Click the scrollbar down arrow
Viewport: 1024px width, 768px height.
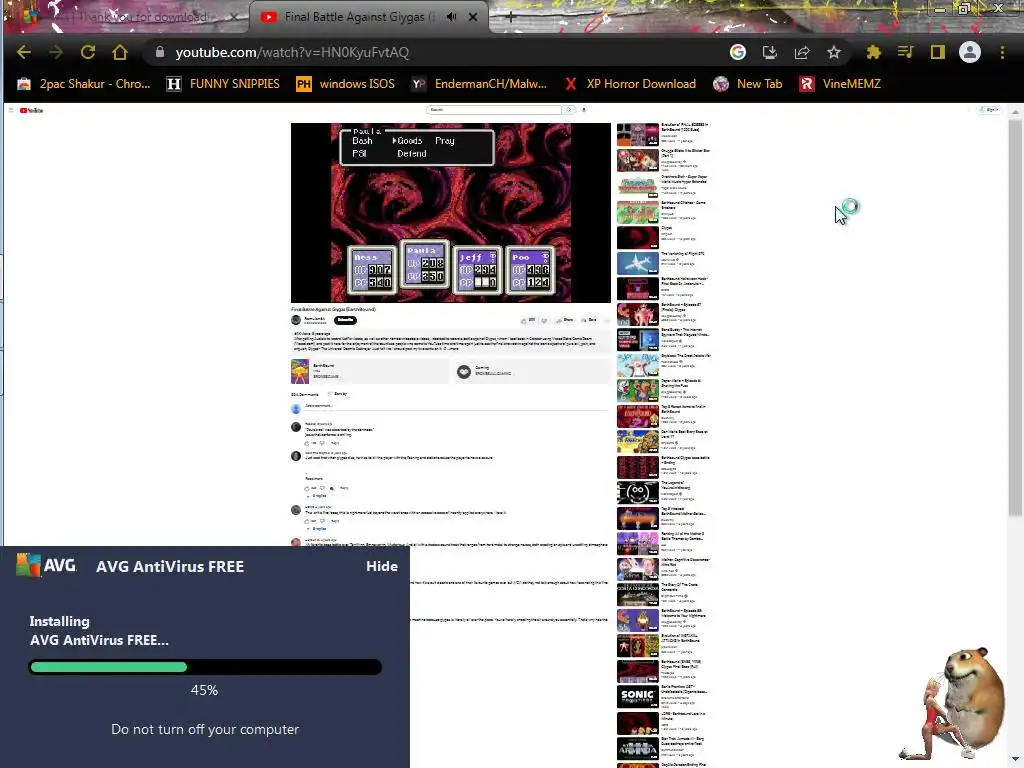[1015, 761]
